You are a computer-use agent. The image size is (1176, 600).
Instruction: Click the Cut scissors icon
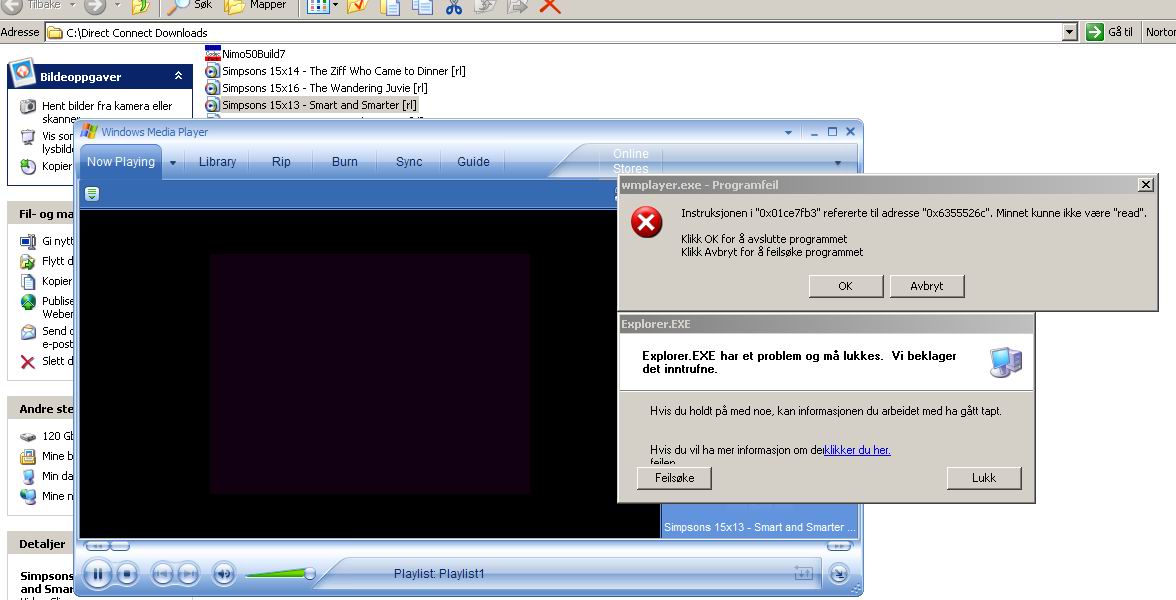454,7
